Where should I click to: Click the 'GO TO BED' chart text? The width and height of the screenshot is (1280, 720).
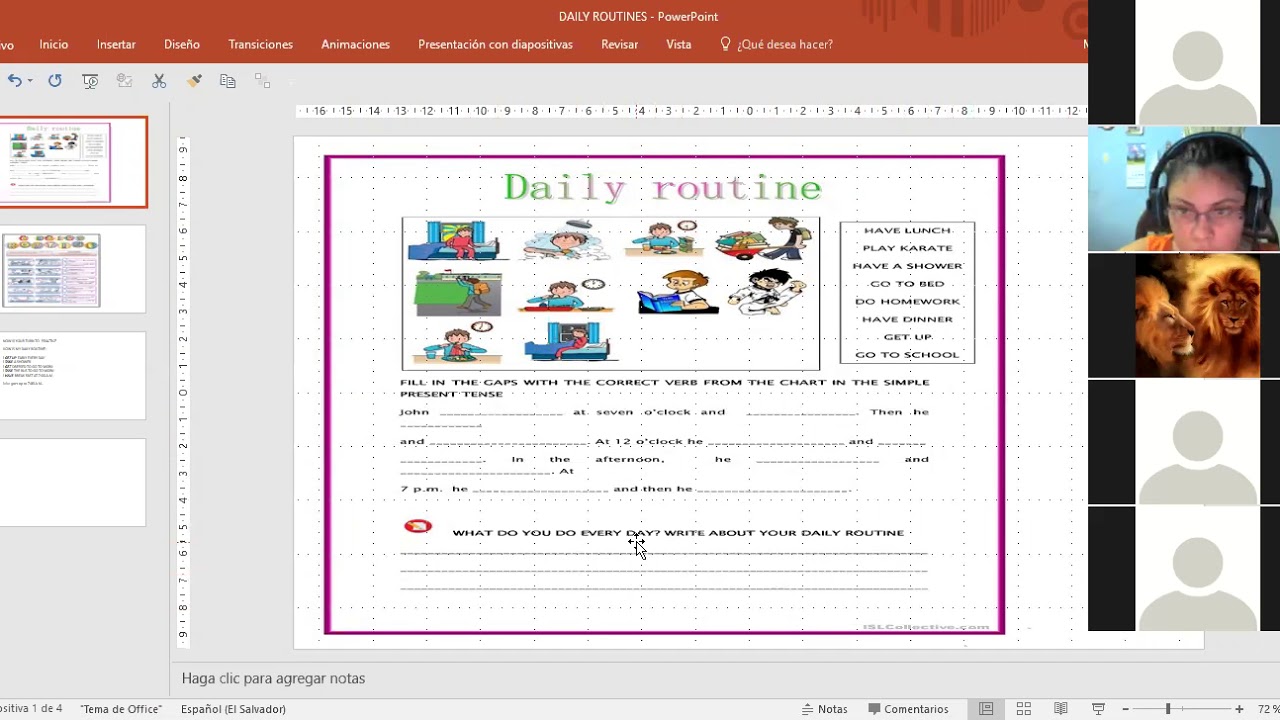point(907,284)
